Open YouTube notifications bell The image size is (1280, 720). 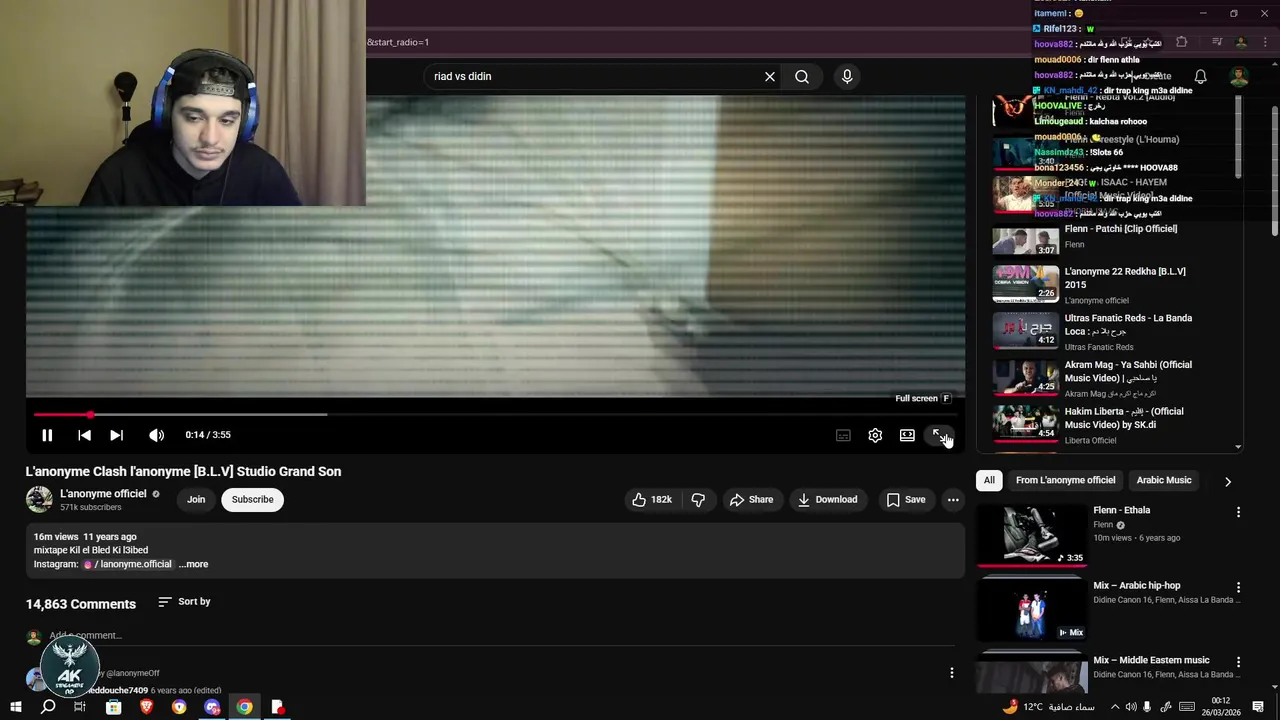point(1201,76)
